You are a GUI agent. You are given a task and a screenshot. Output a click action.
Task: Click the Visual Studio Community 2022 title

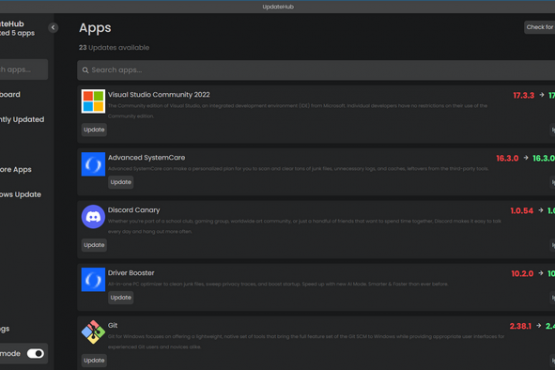coord(159,95)
